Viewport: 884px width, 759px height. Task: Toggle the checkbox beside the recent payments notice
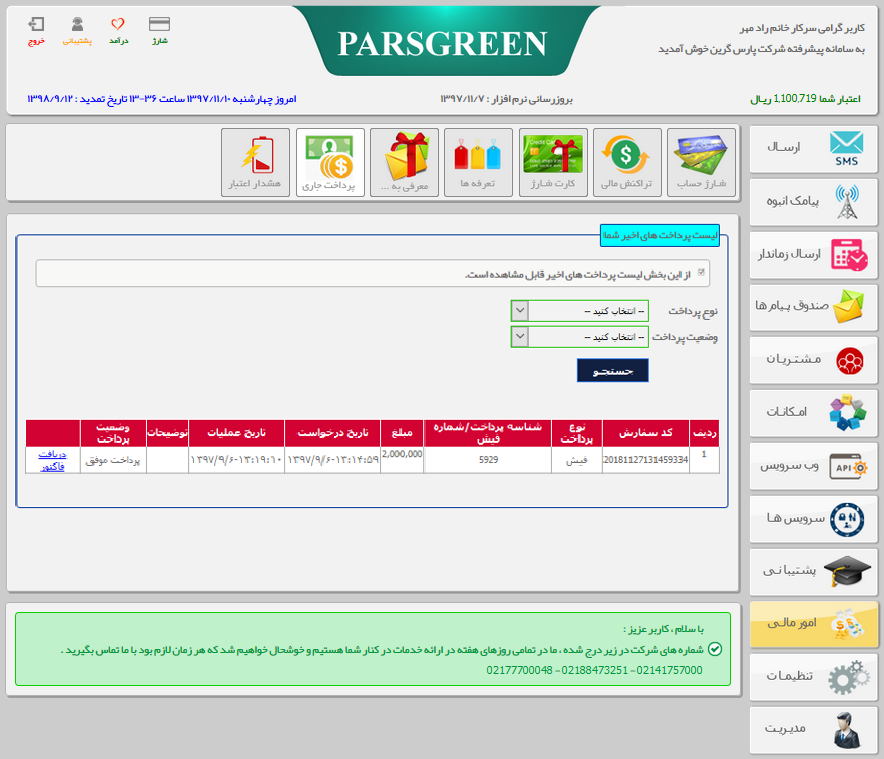pos(703,272)
